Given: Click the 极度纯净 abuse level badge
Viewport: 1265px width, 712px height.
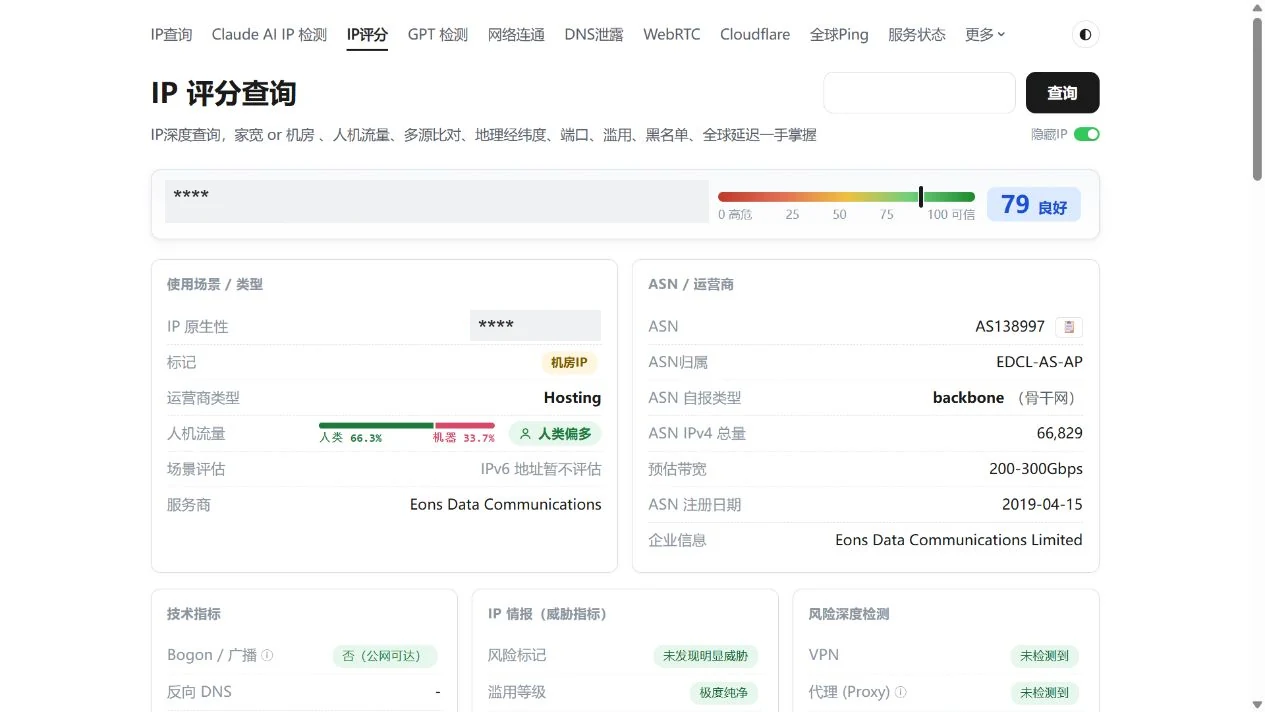Looking at the screenshot, I should pos(724,692).
